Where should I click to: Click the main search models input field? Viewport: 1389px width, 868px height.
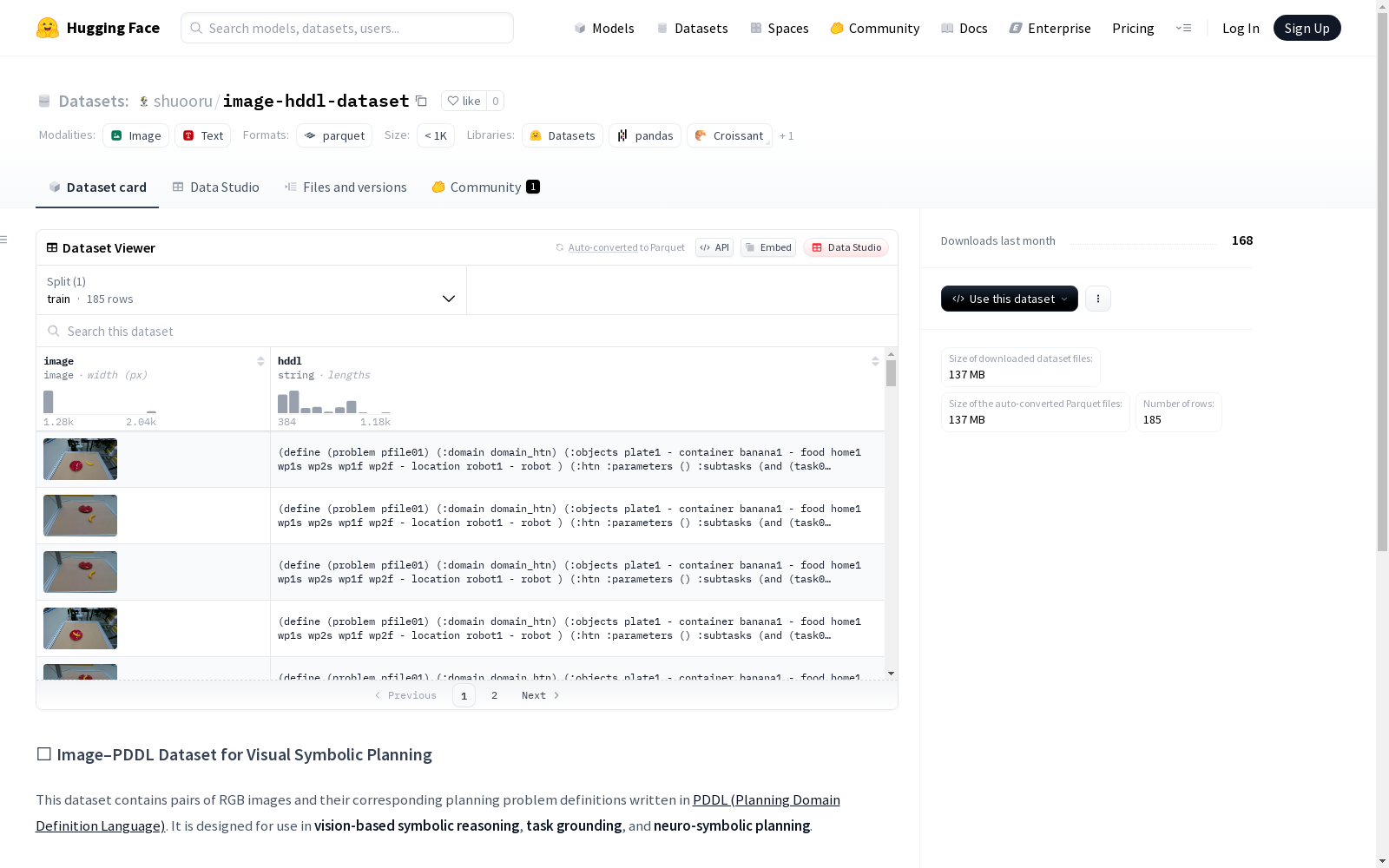(x=347, y=28)
